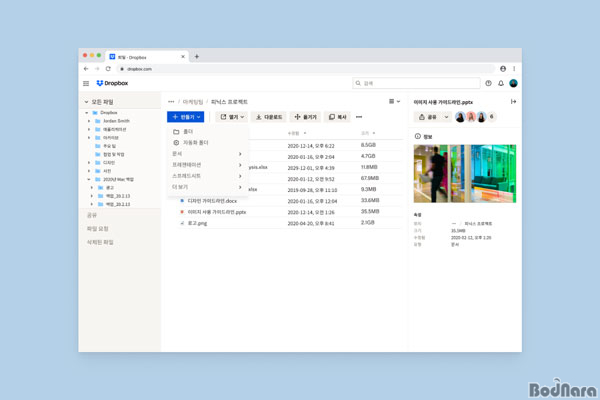This screenshot has height=400, width=600.
Task: Click the 공유 share button in details panel
Action: (428, 117)
